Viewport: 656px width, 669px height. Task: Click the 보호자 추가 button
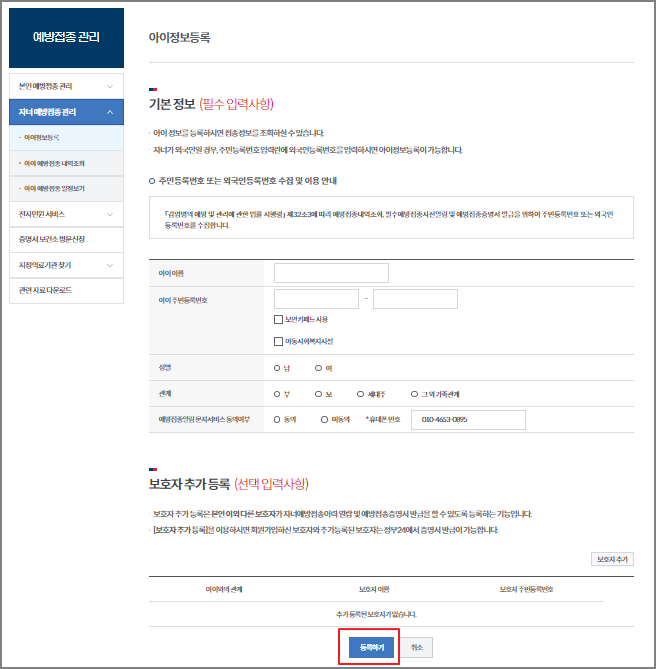click(612, 559)
